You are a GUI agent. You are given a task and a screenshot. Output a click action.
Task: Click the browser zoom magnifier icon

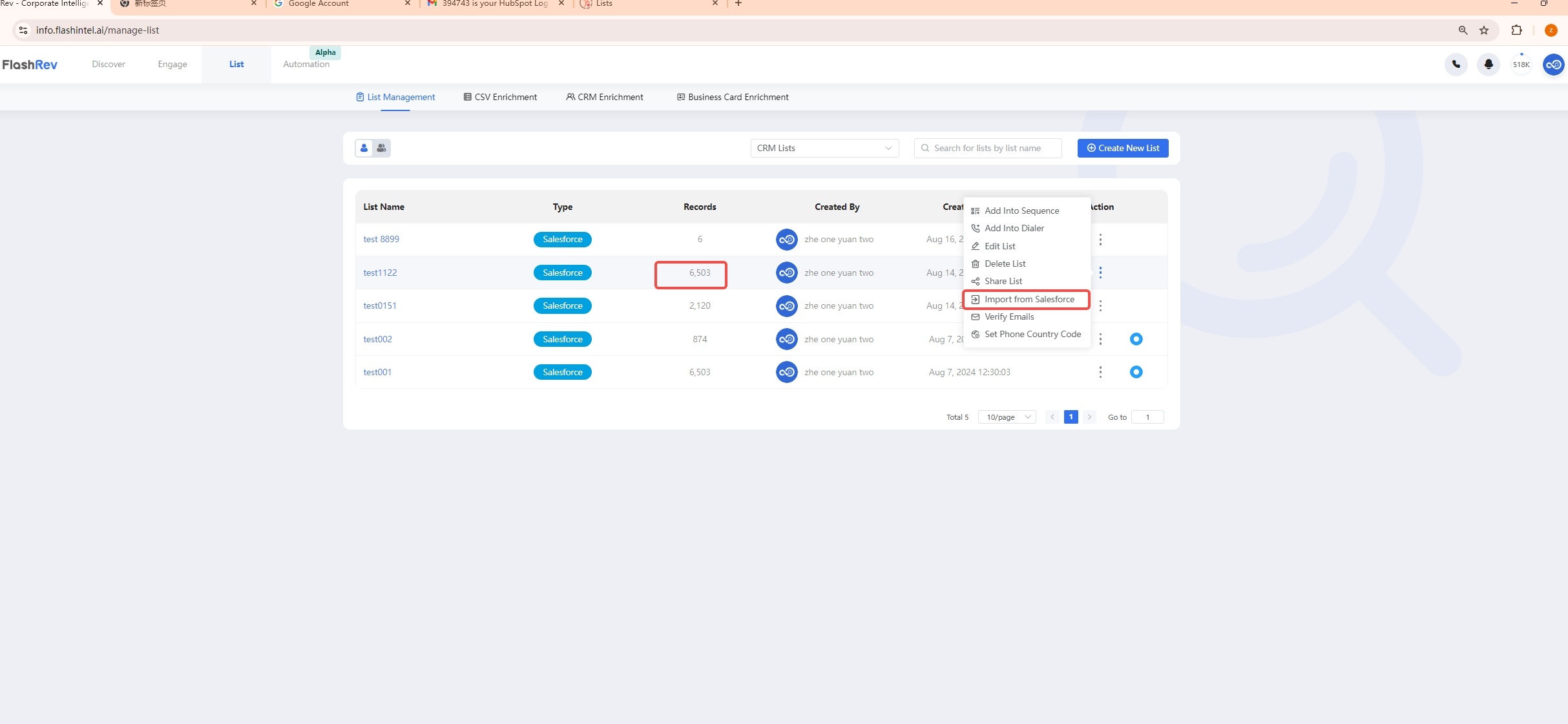[x=1463, y=30]
